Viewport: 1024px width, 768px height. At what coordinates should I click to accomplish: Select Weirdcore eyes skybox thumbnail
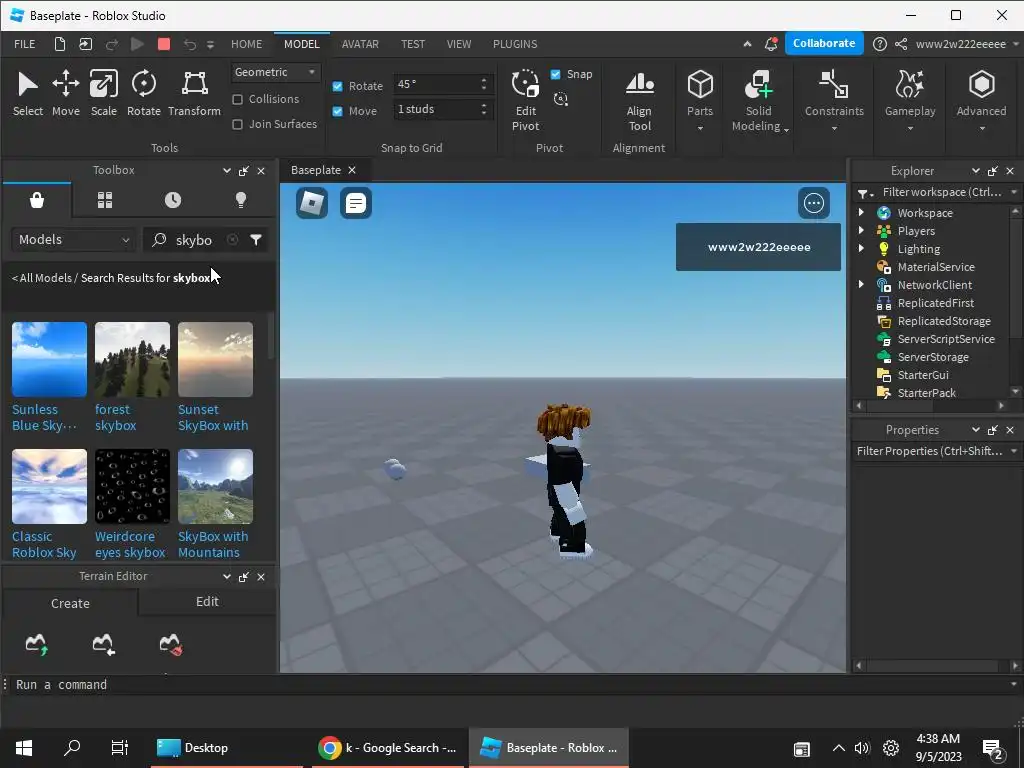pos(132,486)
